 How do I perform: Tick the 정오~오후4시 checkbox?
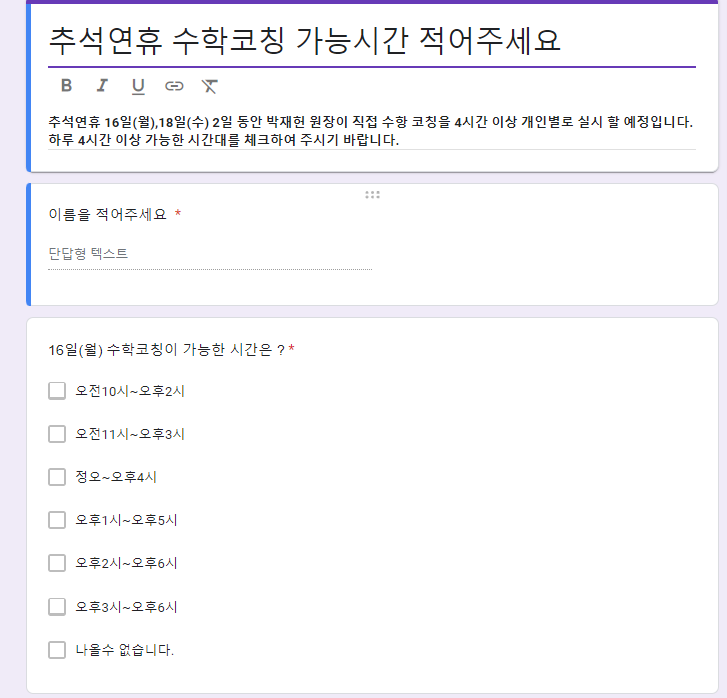[x=57, y=477]
